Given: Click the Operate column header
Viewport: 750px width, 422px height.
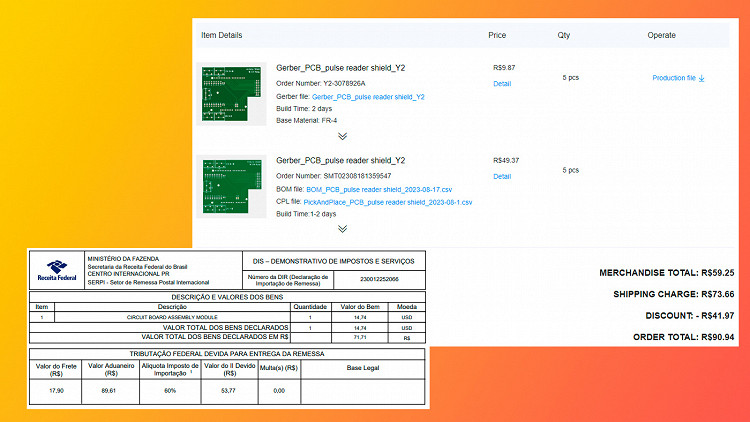Looking at the screenshot, I should 662,35.
